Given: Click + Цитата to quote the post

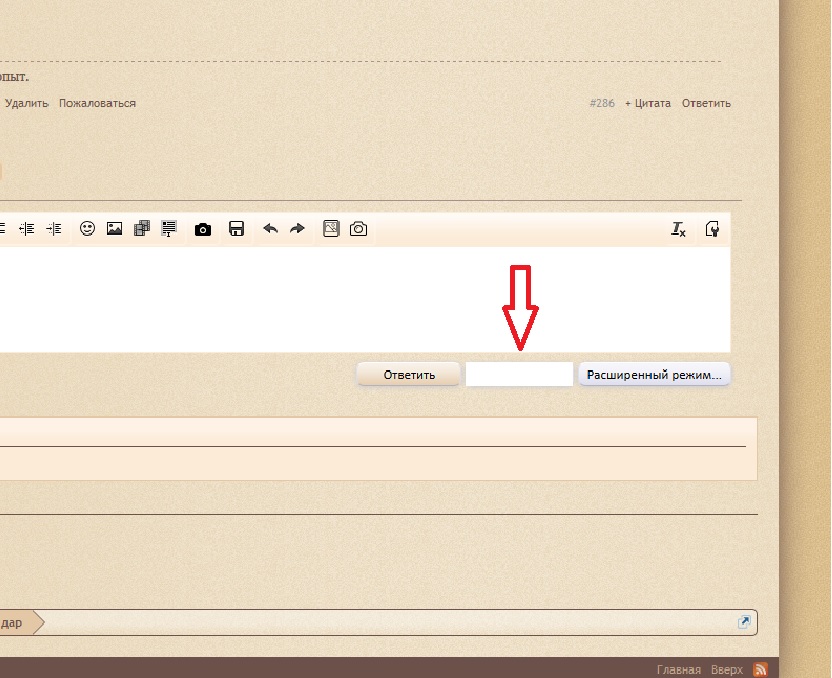Looking at the screenshot, I should [648, 103].
